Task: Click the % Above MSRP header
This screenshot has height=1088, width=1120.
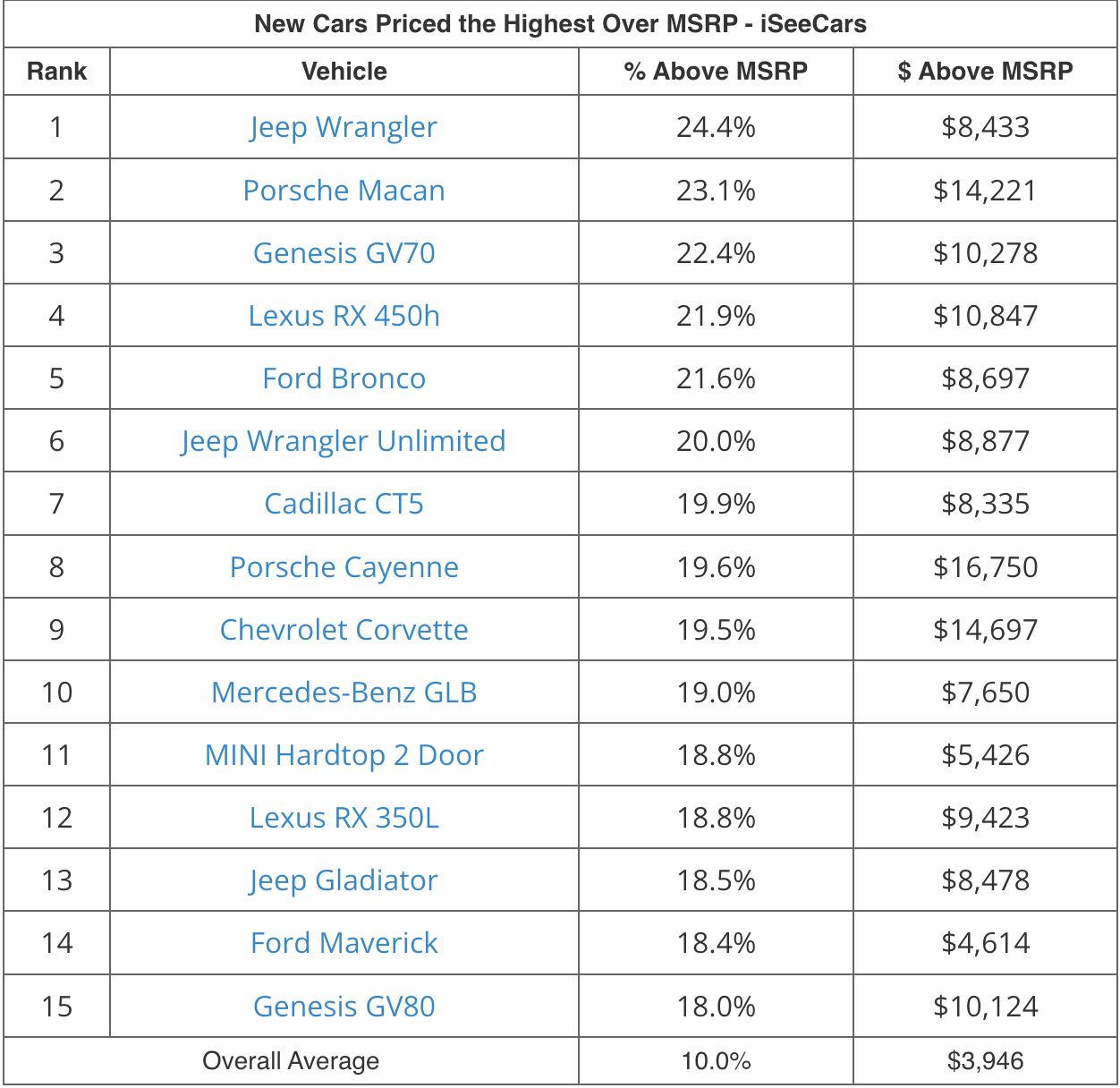Action: click(x=716, y=72)
